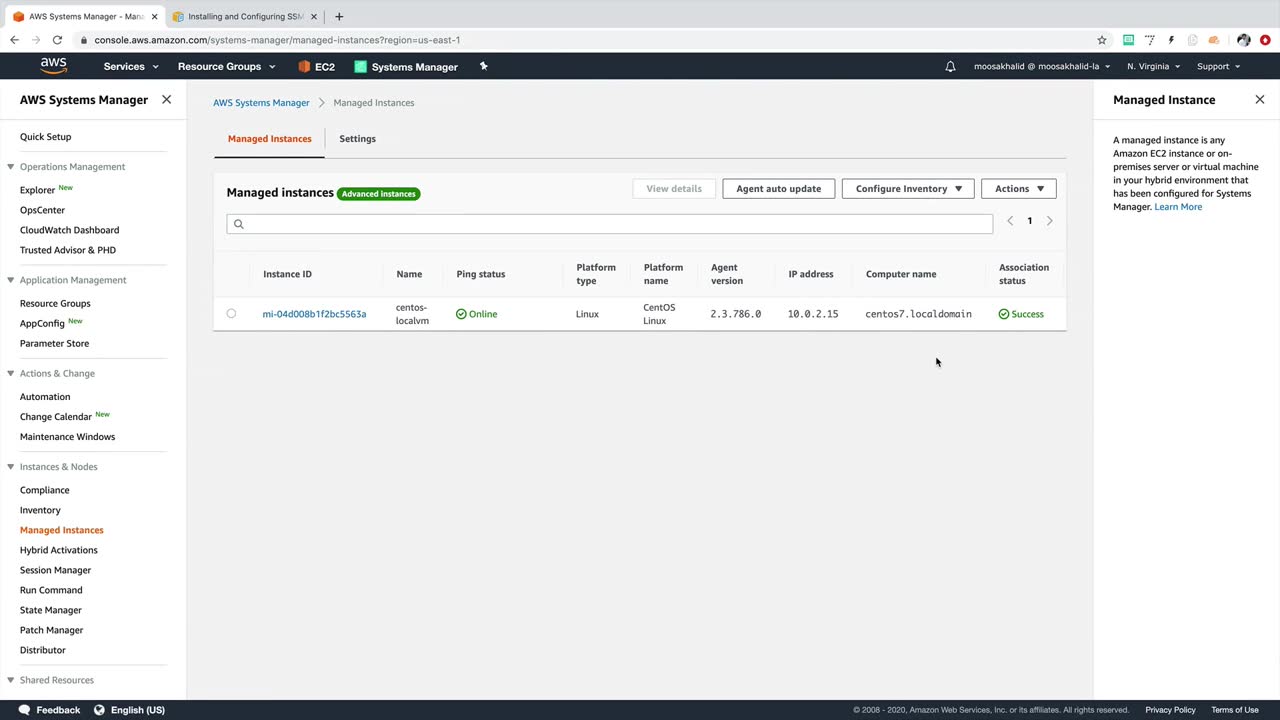The height and width of the screenshot is (720, 1280).
Task: Collapse the Actions & Change section
Action: click(x=11, y=373)
